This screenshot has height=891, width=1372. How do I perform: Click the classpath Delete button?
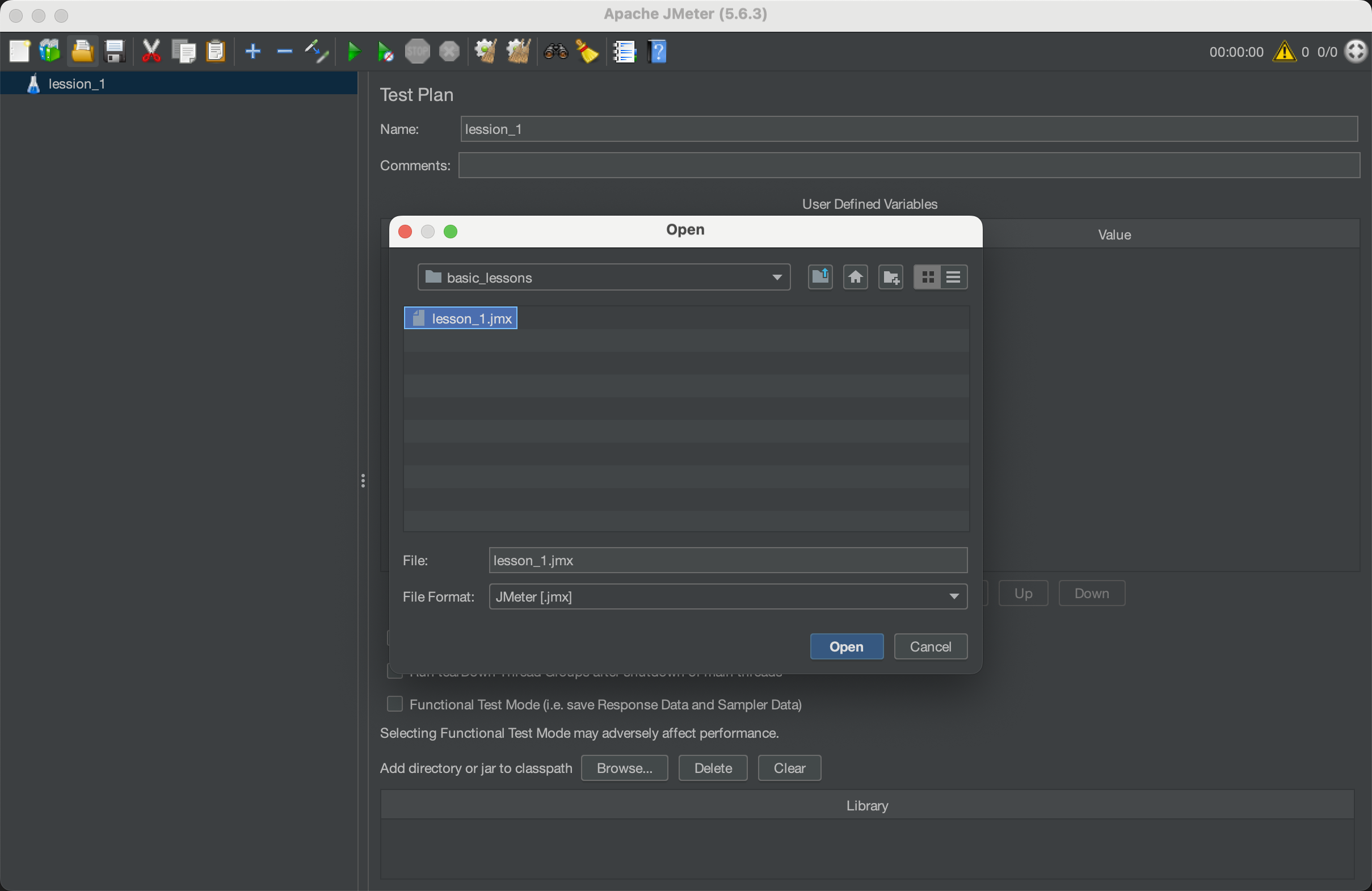tap(713, 768)
